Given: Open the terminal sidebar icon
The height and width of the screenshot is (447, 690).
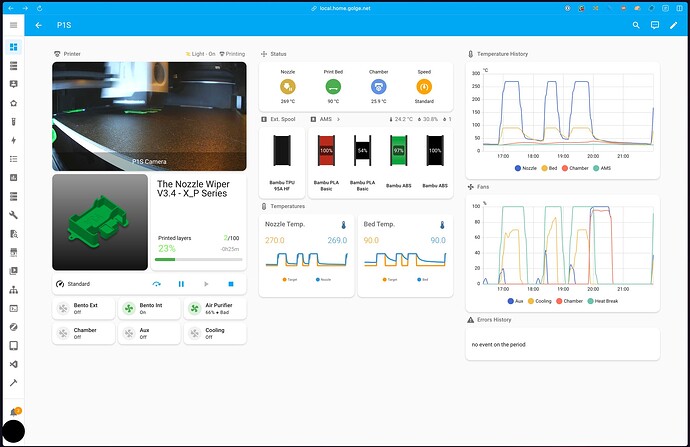Looking at the screenshot, I should (14, 308).
